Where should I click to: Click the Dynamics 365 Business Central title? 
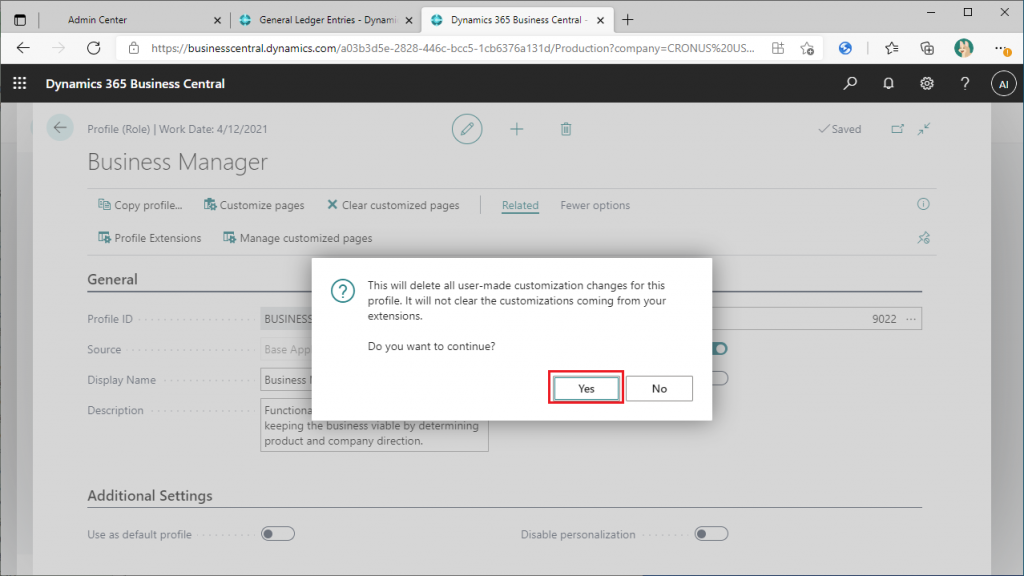135,84
